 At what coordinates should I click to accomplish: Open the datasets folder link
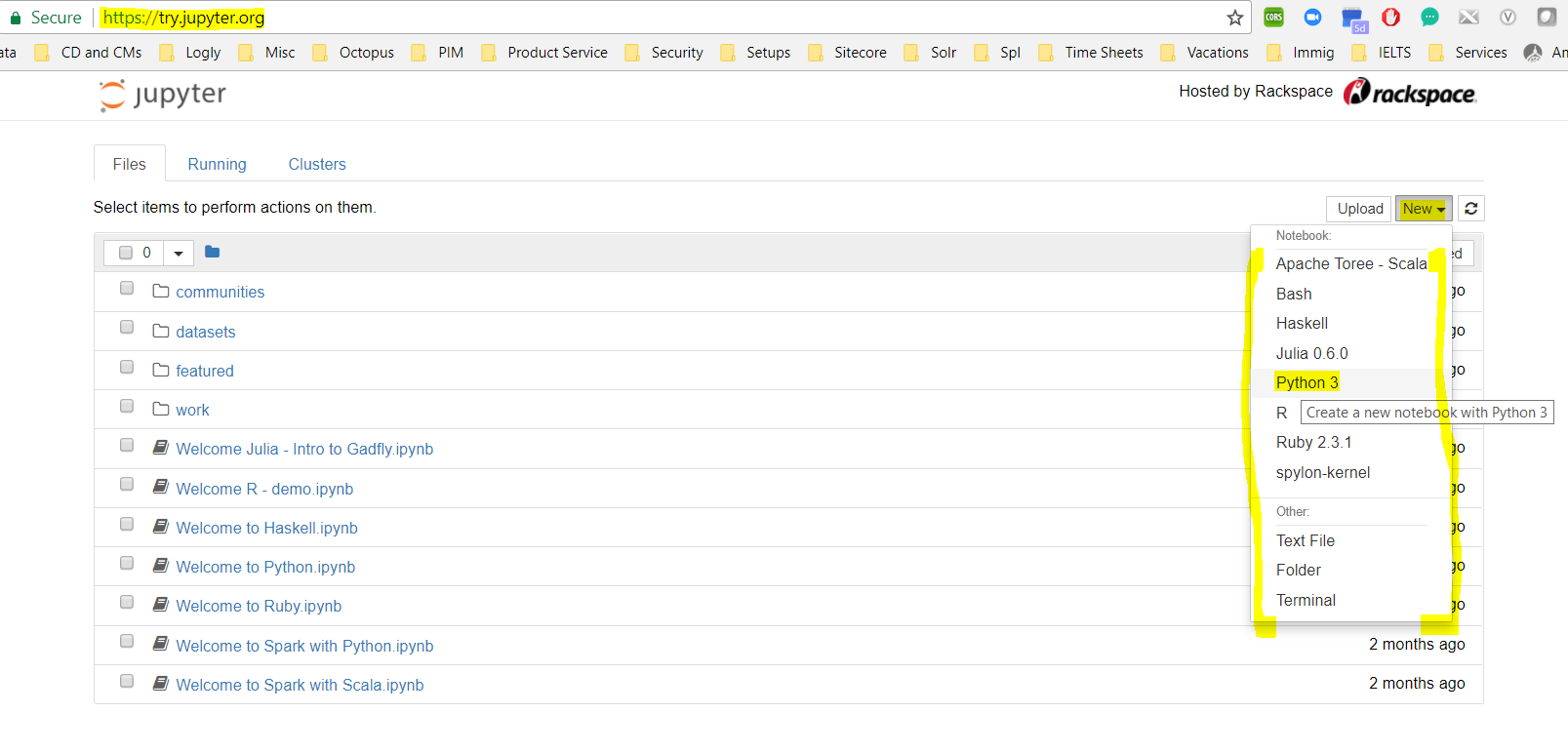[x=205, y=332]
